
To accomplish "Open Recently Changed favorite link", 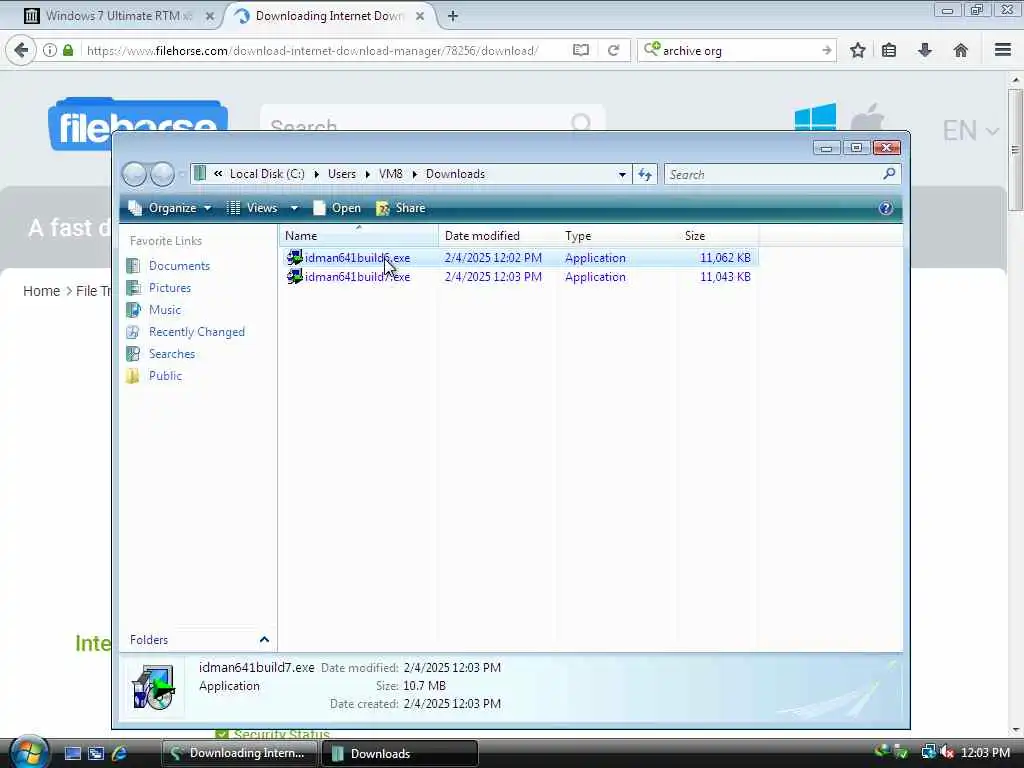I will [186, 332].
